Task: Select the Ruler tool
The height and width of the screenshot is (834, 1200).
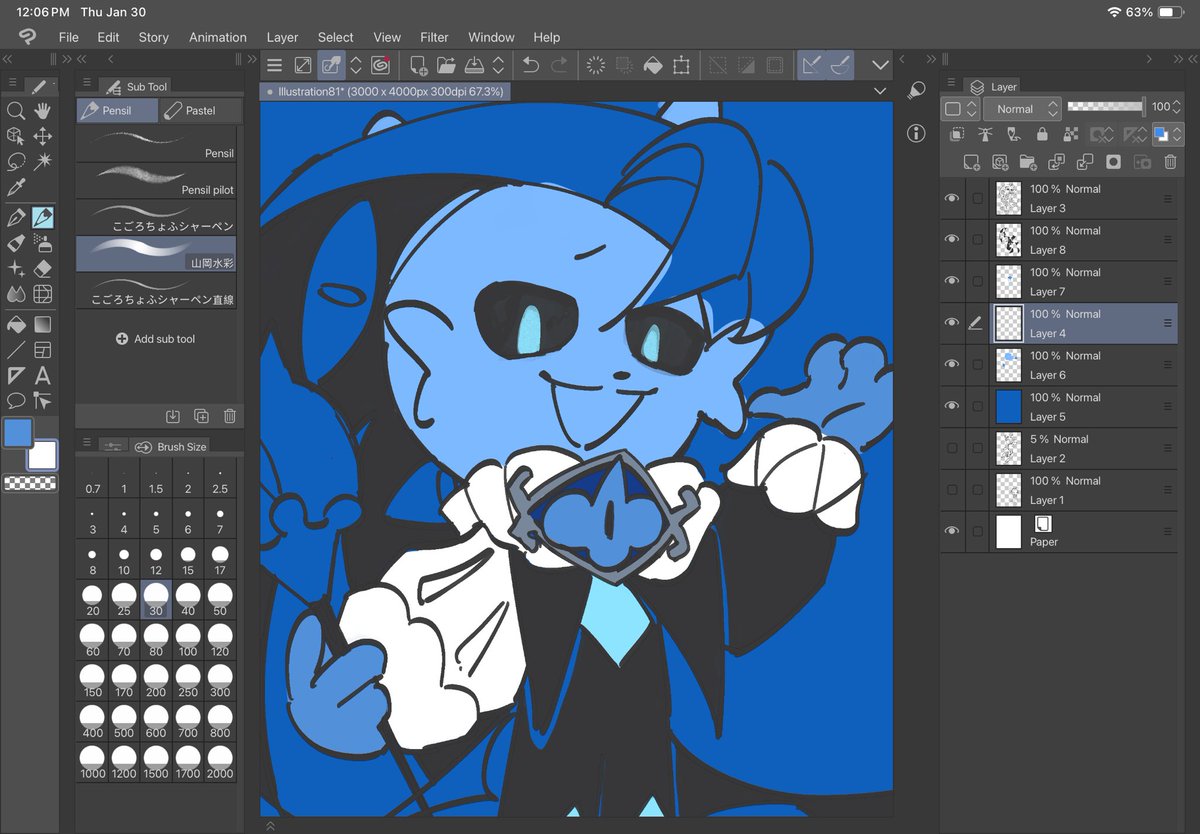Action: (15, 376)
